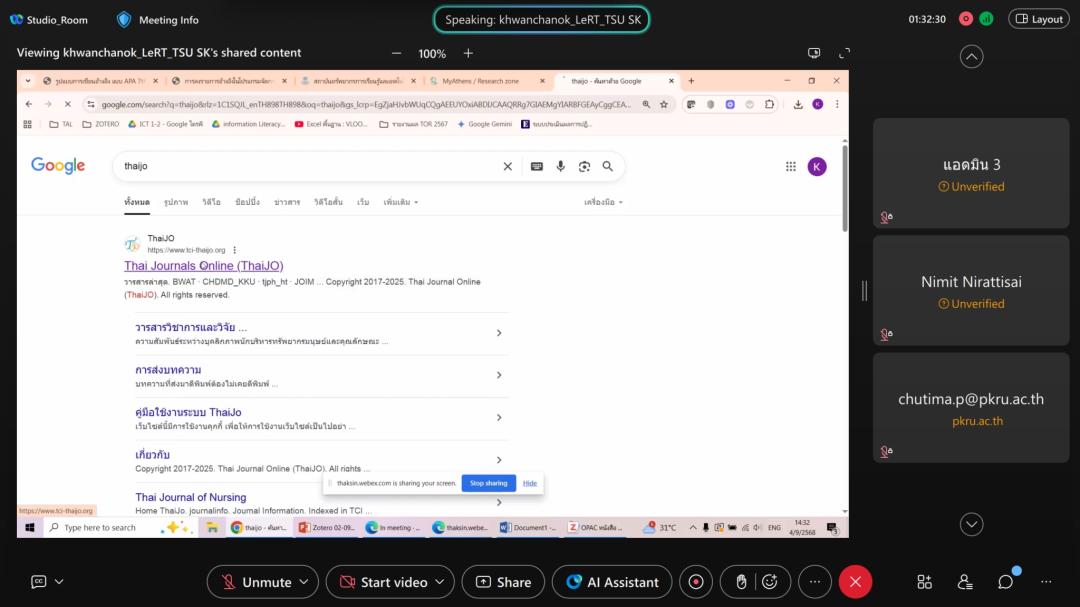Raise hand using the hand icon
Screen dimensions: 1080x607
tap(741, 582)
